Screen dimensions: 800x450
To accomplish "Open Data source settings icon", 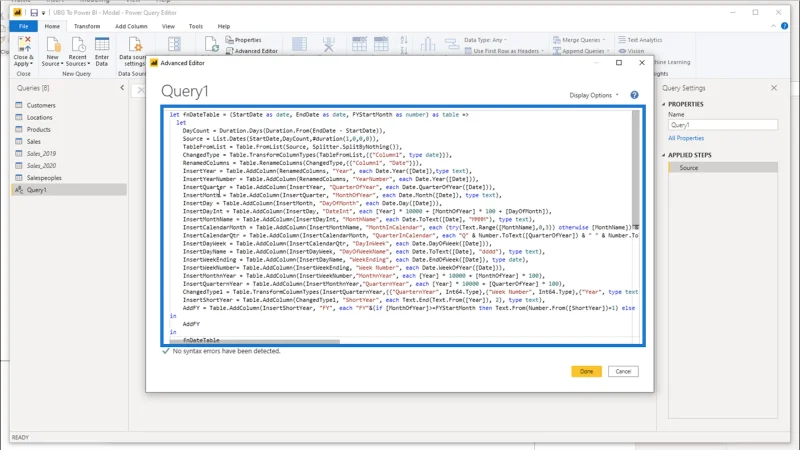I will coord(135,45).
